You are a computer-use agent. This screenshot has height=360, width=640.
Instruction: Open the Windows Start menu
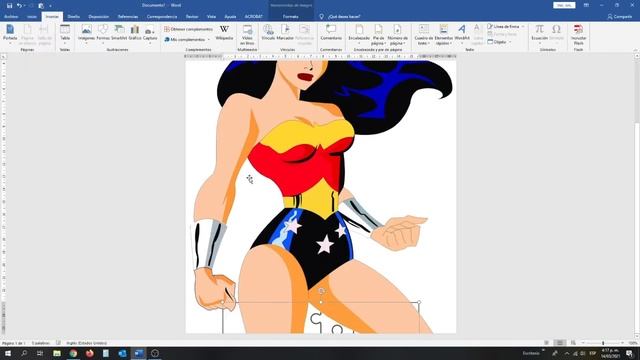pyautogui.click(x=8, y=353)
